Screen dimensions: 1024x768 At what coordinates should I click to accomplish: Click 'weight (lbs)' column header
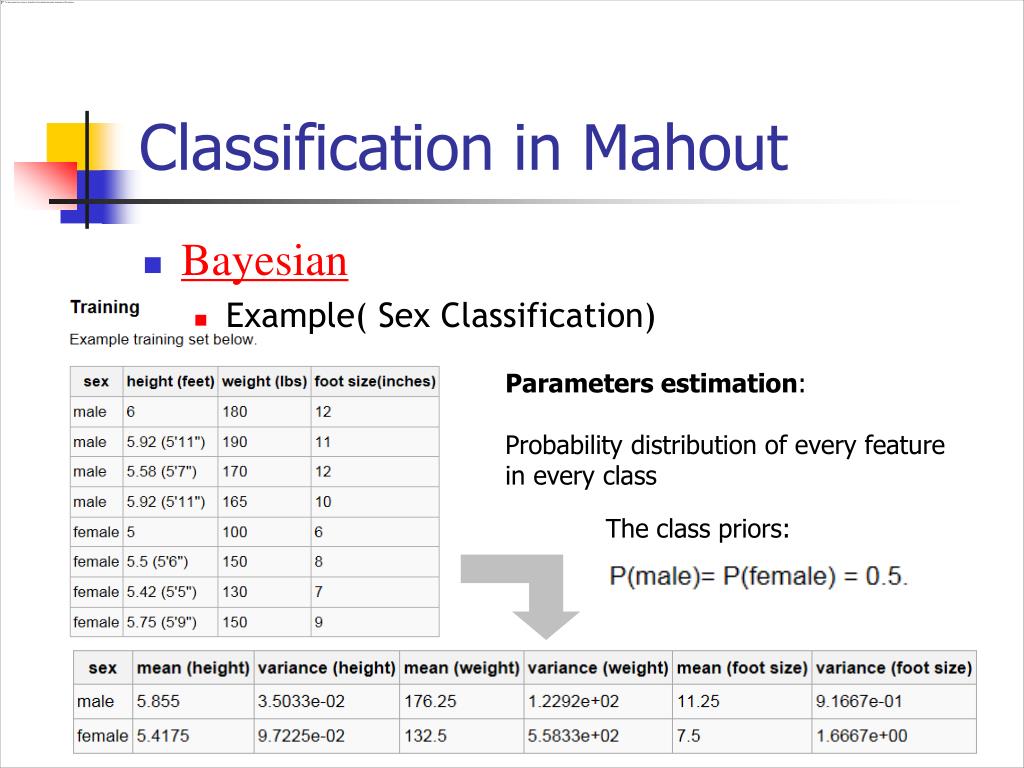click(264, 381)
